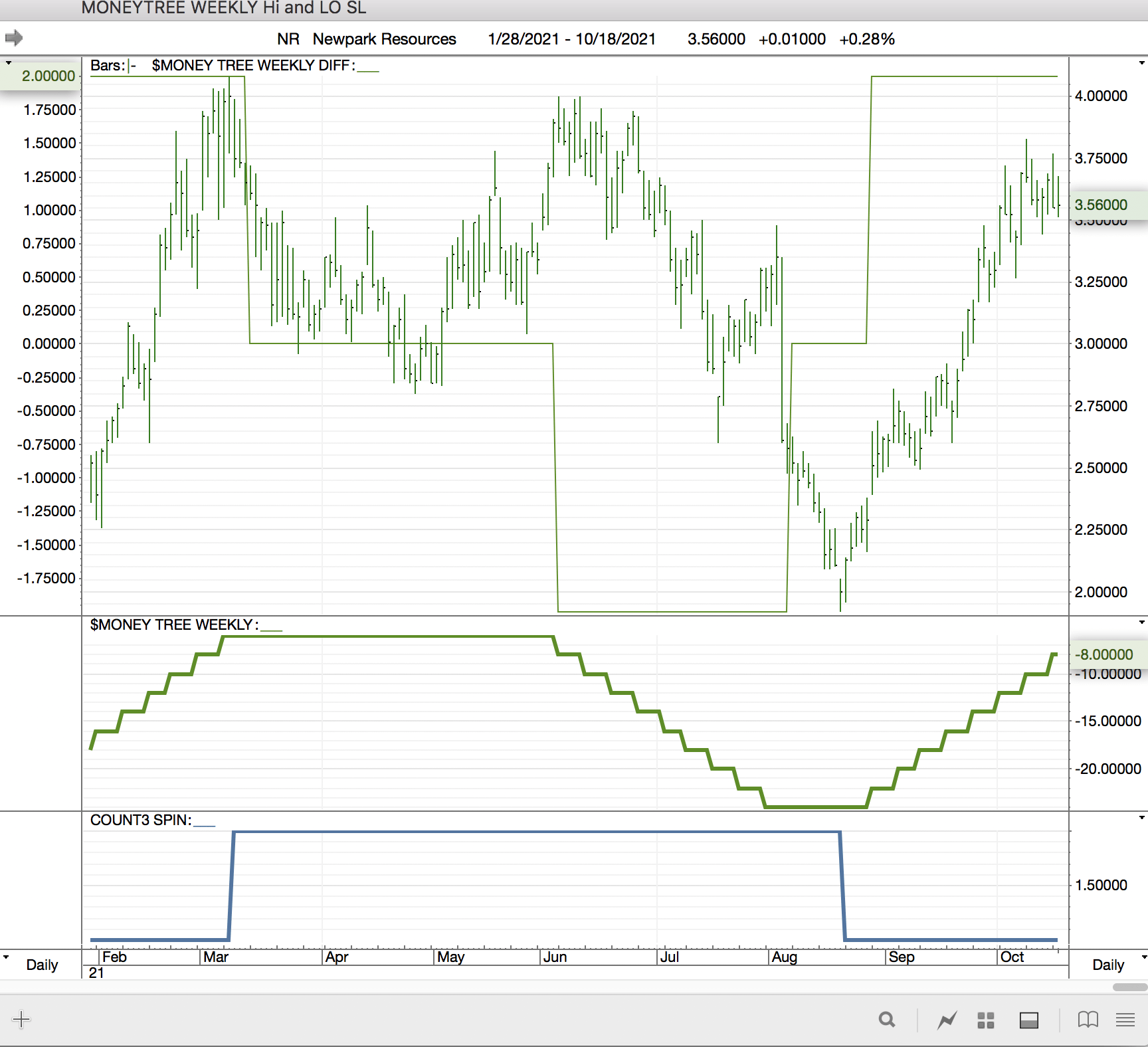Open the search magnifier tool

[x=886, y=1019]
